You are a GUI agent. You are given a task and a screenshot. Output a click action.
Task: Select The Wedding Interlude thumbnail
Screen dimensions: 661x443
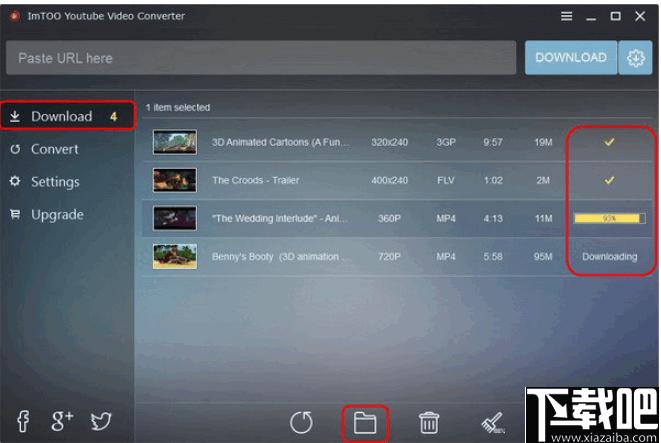click(175, 218)
